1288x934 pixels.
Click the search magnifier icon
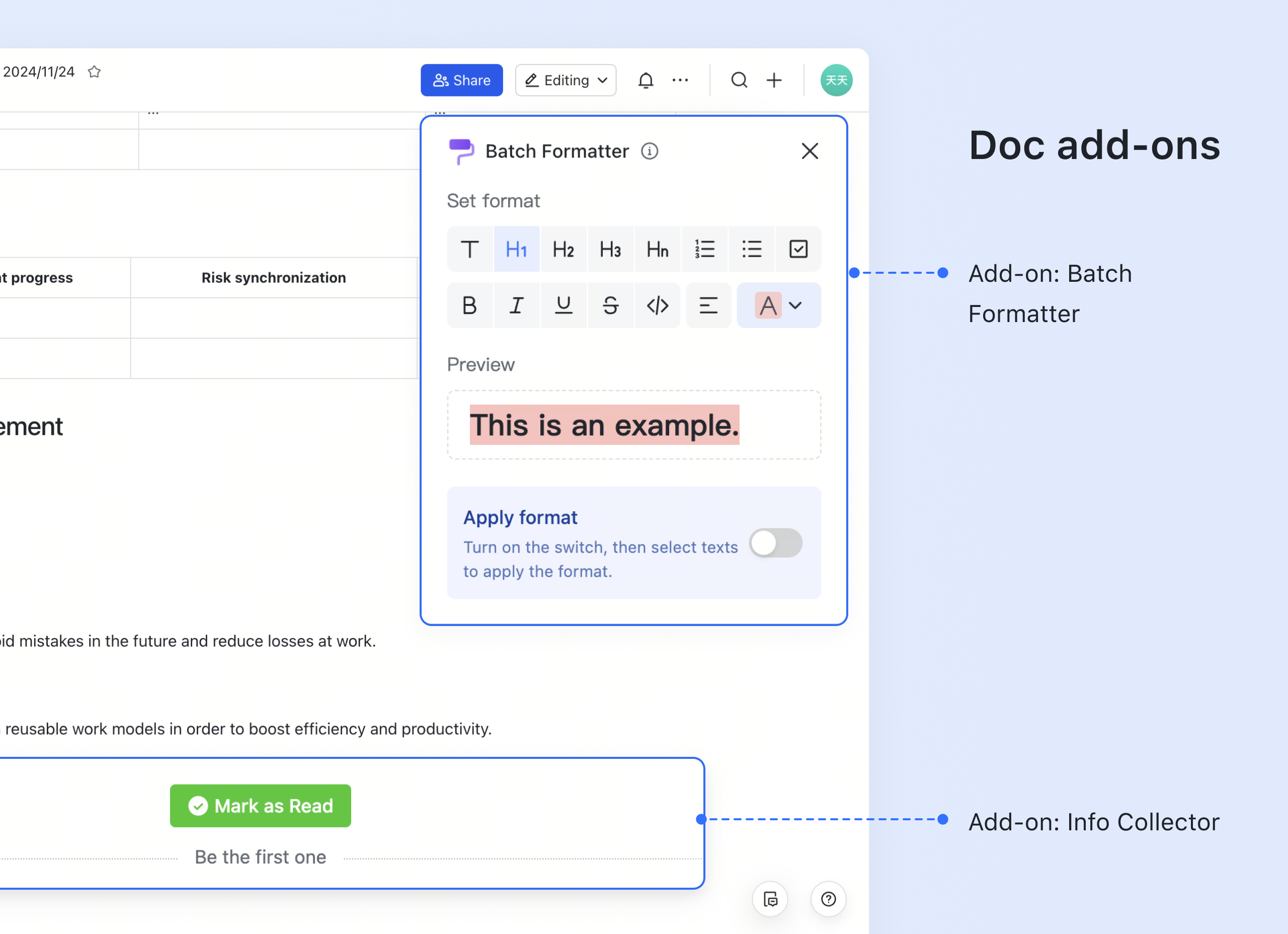click(739, 80)
